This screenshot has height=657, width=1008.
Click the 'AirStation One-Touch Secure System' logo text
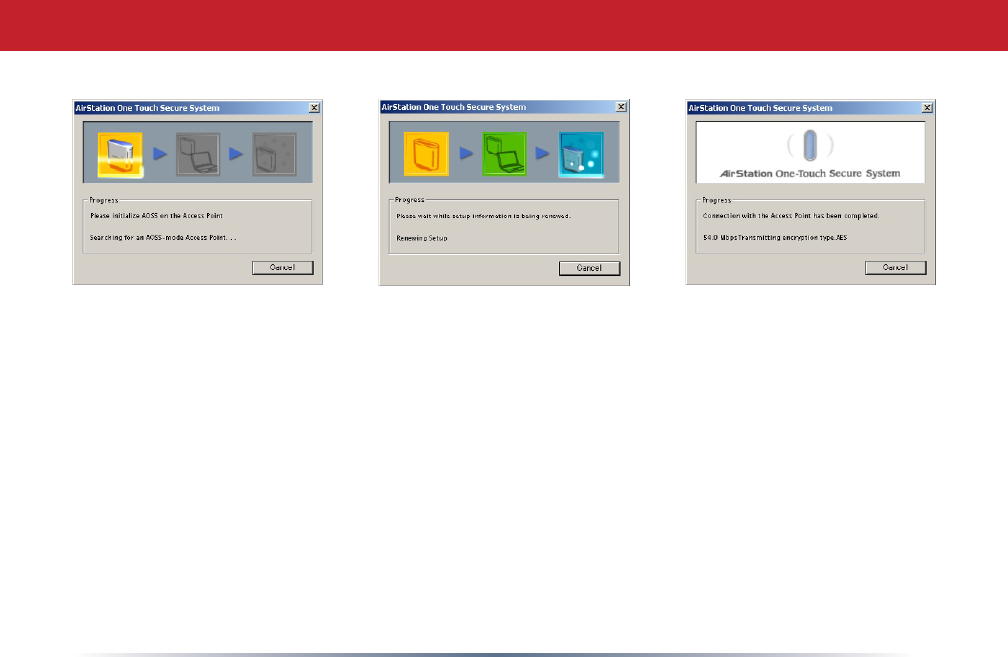pos(810,174)
